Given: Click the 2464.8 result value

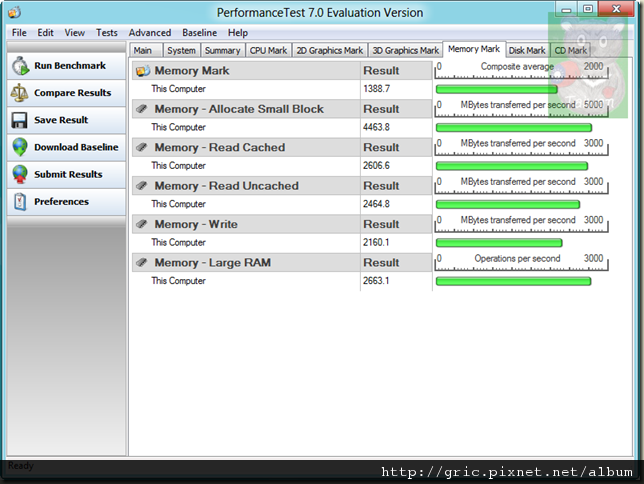Looking at the screenshot, I should pyautogui.click(x=377, y=204).
